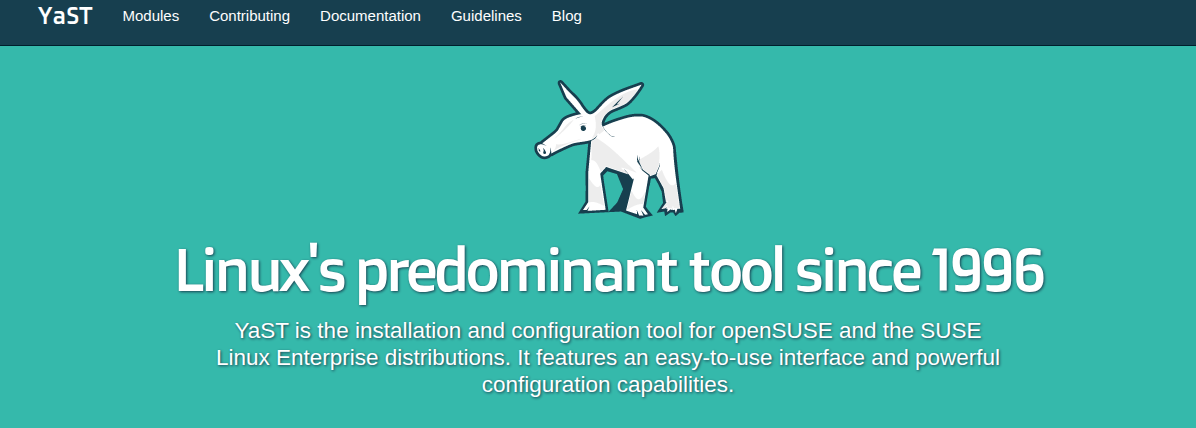Click "configuration capabilities" in the last line
Screen dimensions: 1196x428
(608, 385)
